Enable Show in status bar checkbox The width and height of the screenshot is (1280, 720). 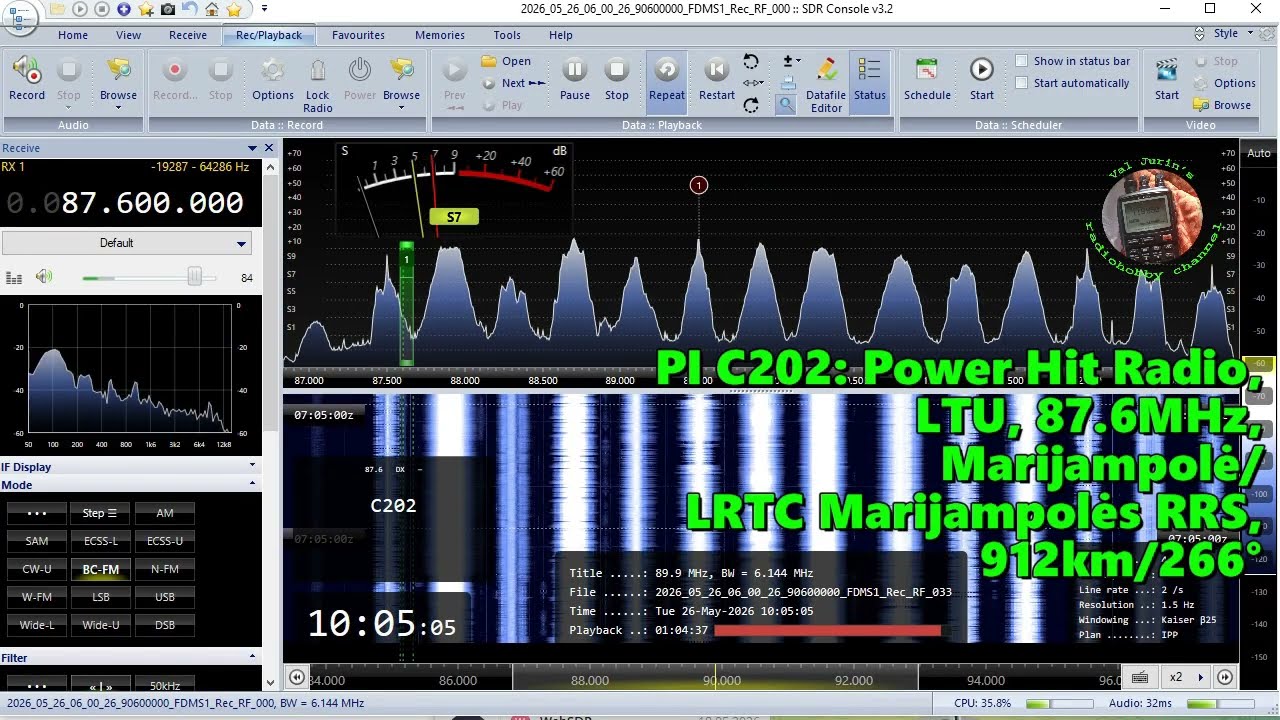point(1021,61)
